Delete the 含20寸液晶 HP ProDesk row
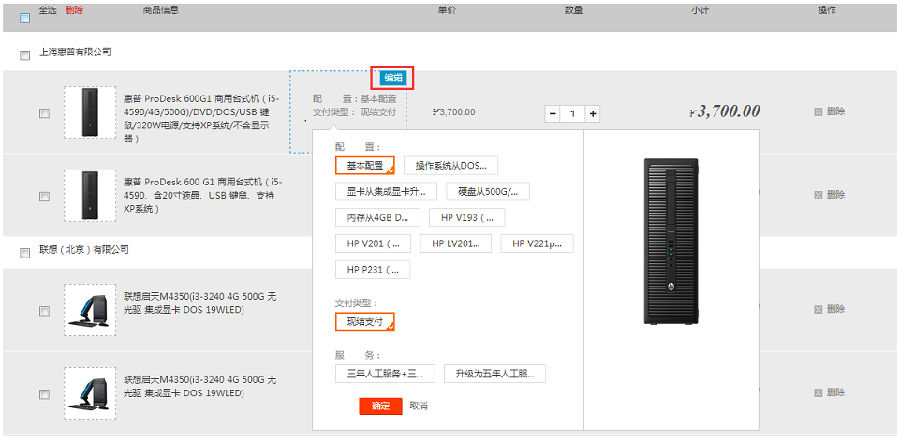Image resolution: width=900 pixels, height=436 pixels. pos(830,195)
